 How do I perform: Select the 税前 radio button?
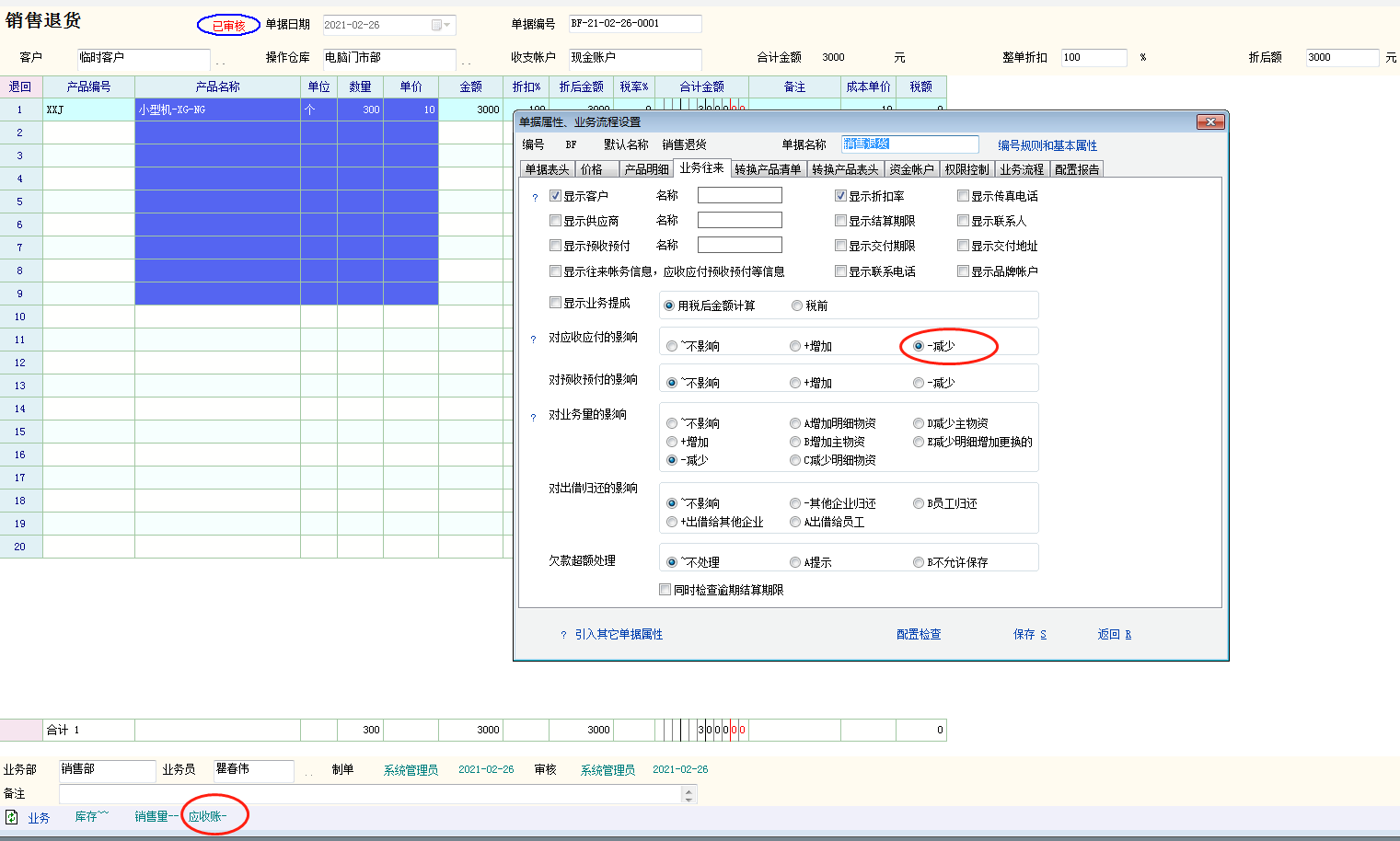click(797, 305)
